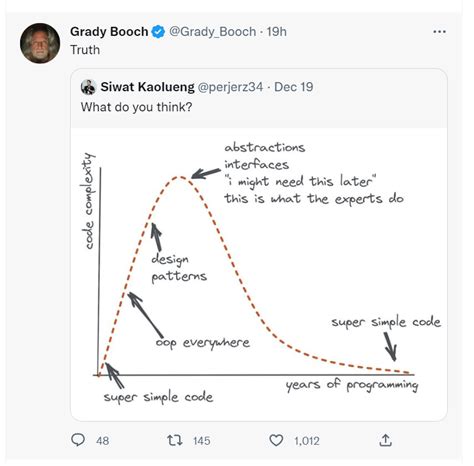Viewport: 474px width, 466px height.
Task: Click the Siwat Kaolueng author name
Action: (147, 87)
